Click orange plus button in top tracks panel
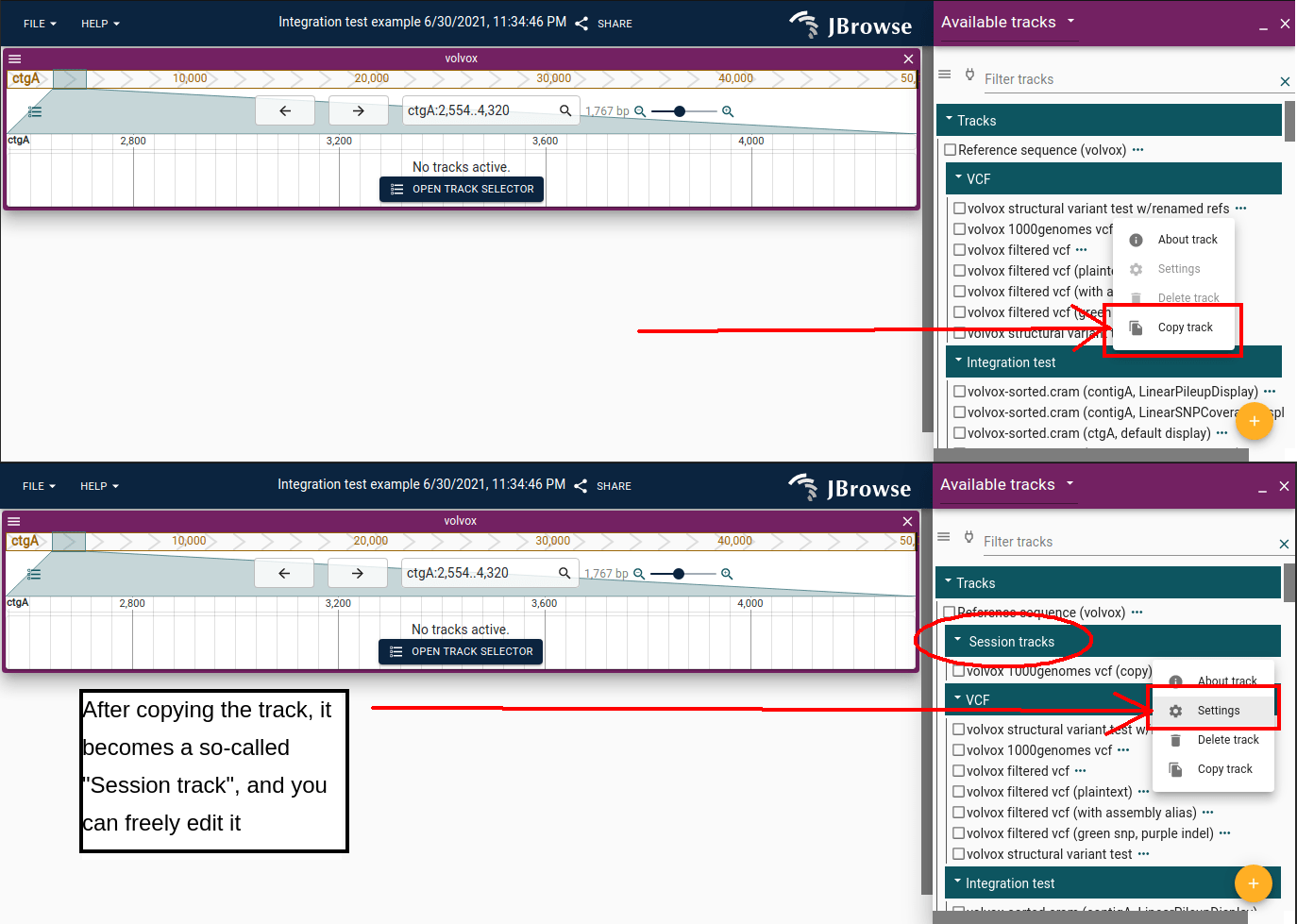This screenshot has width=1297, height=924. click(x=1255, y=421)
